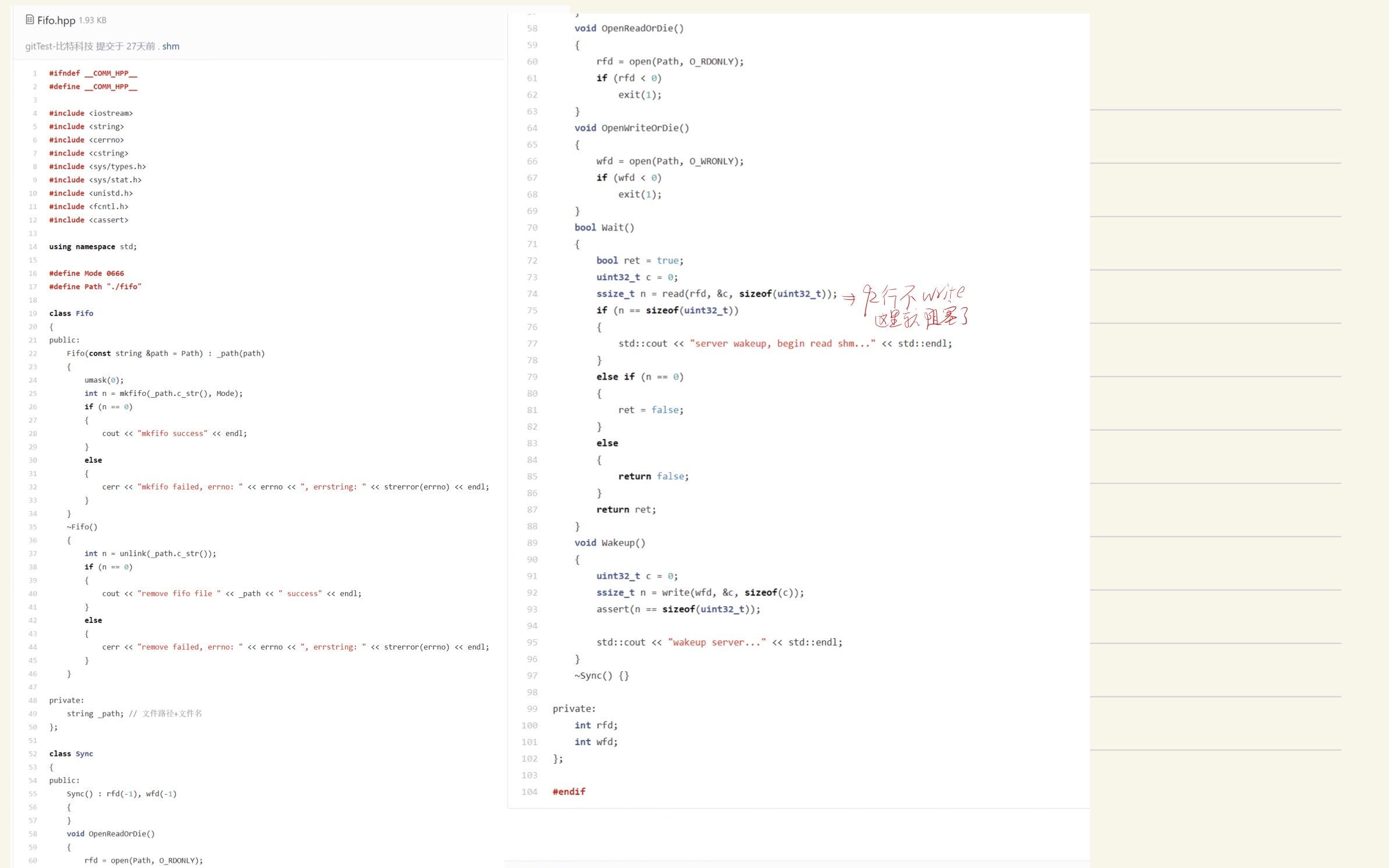The height and width of the screenshot is (868, 1389).
Task: Click the #endif directive text
Action: (x=569, y=792)
